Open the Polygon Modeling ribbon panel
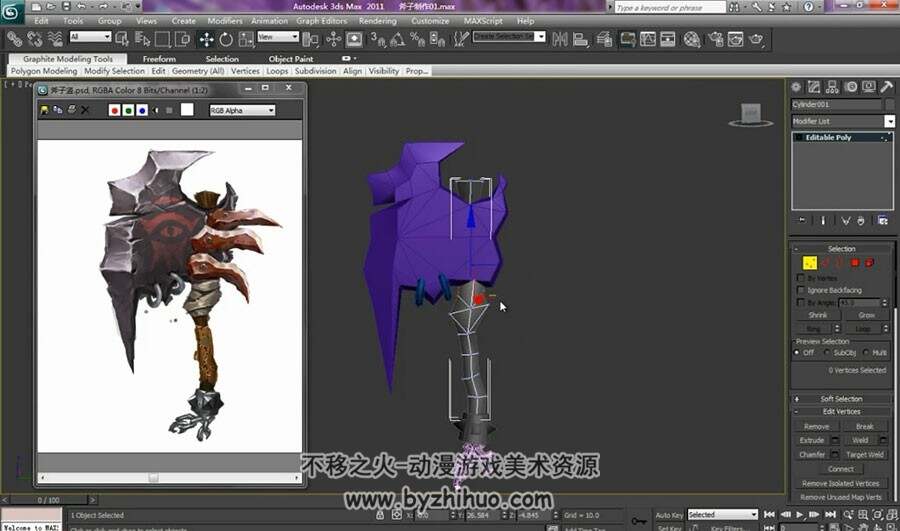 click(x=44, y=71)
